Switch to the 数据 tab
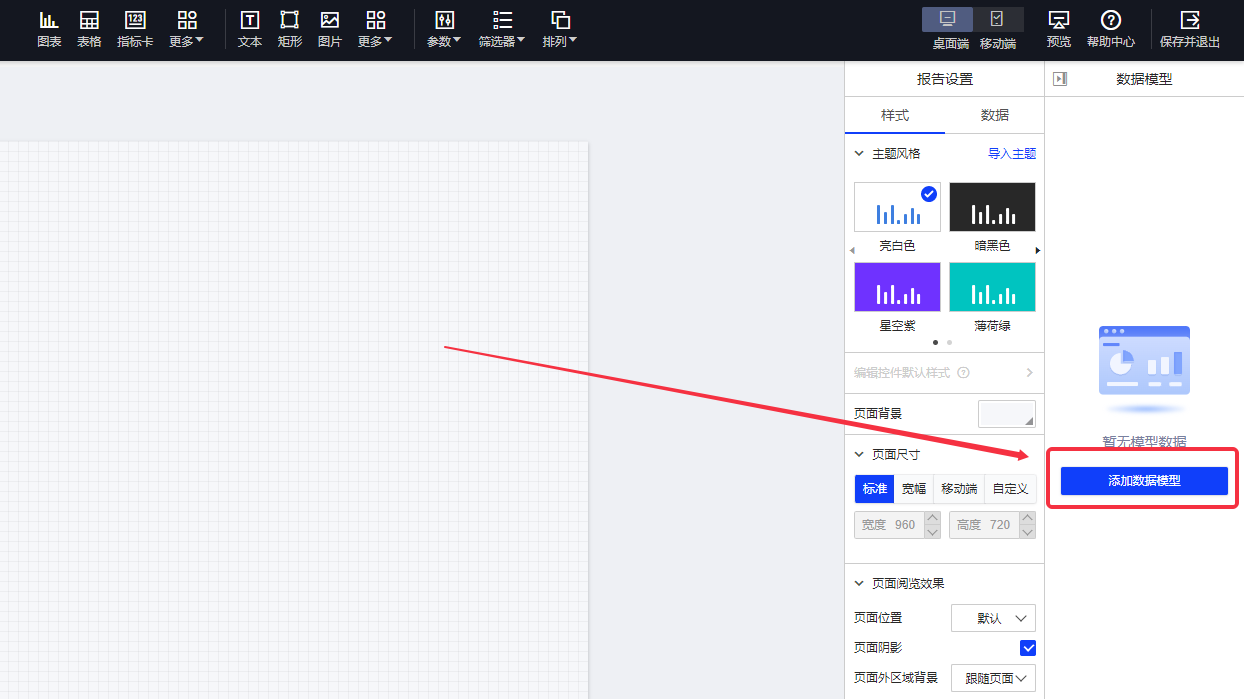 point(994,115)
